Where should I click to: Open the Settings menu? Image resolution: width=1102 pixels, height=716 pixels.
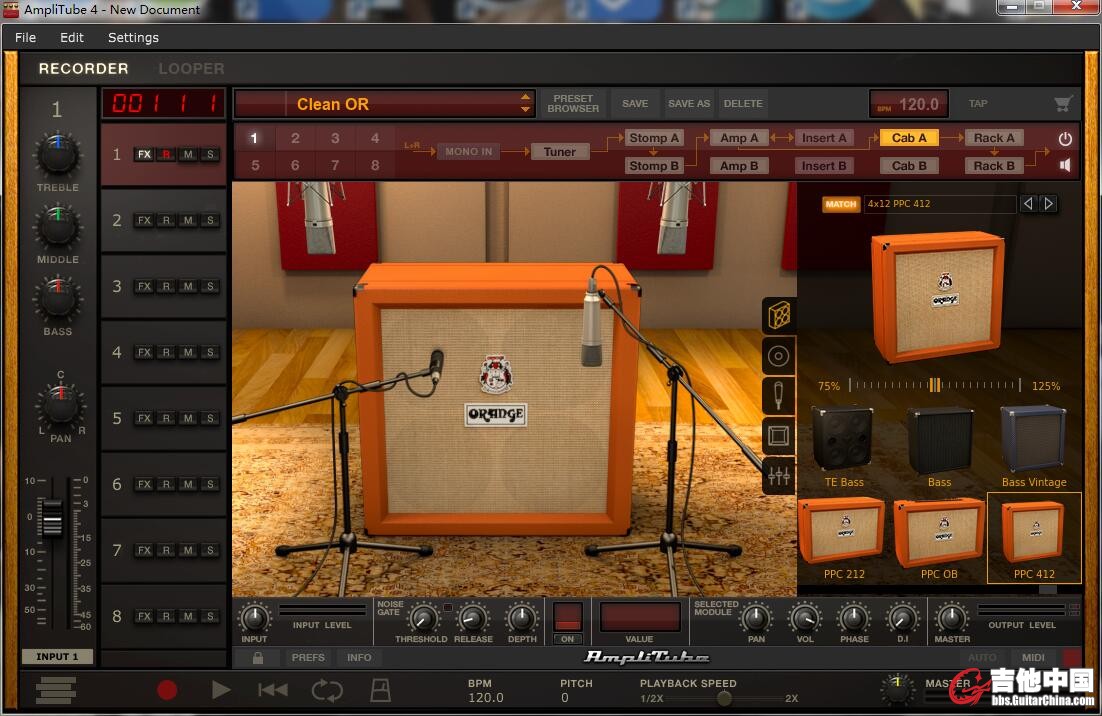133,38
